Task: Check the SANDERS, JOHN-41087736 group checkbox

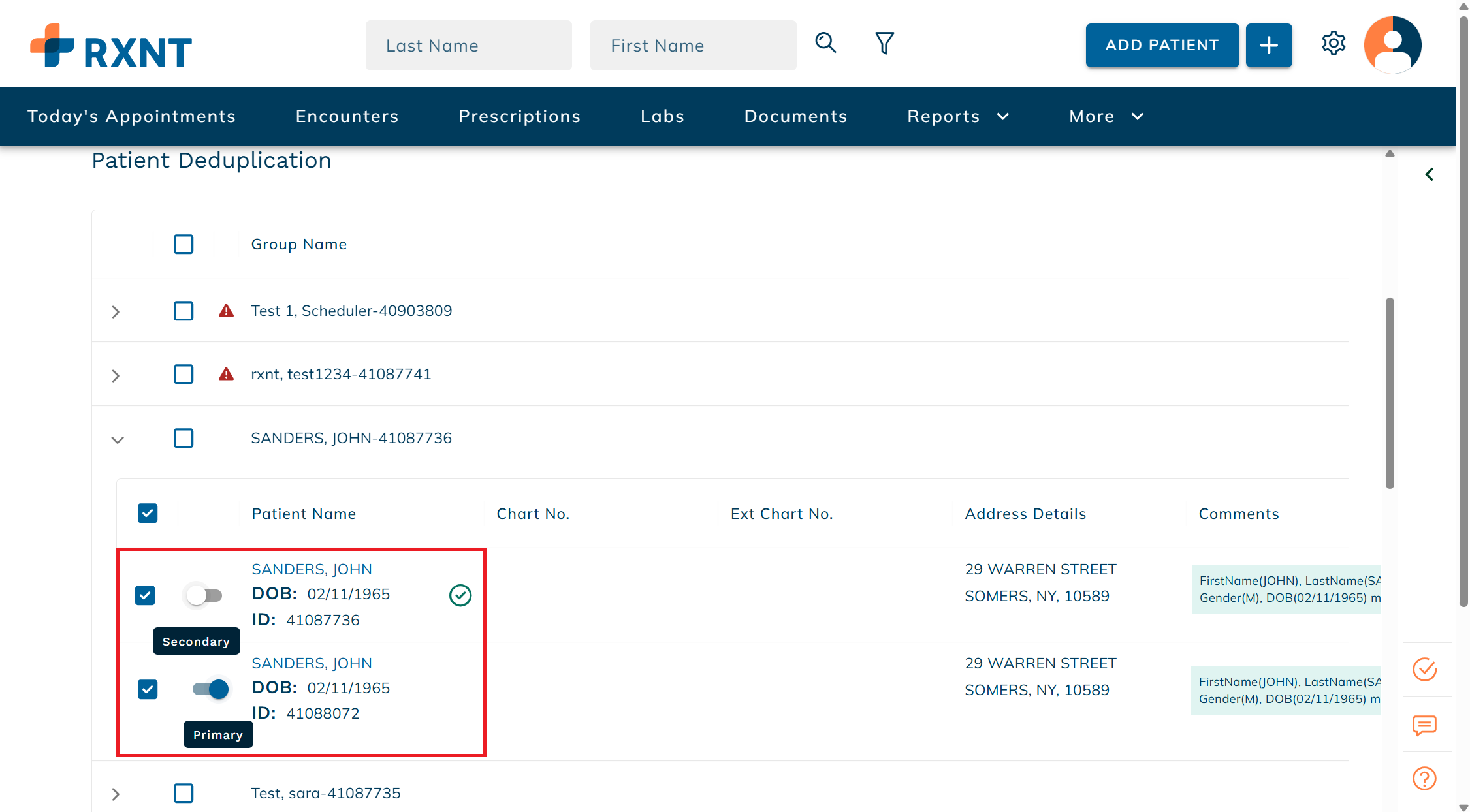Action: coord(184,438)
